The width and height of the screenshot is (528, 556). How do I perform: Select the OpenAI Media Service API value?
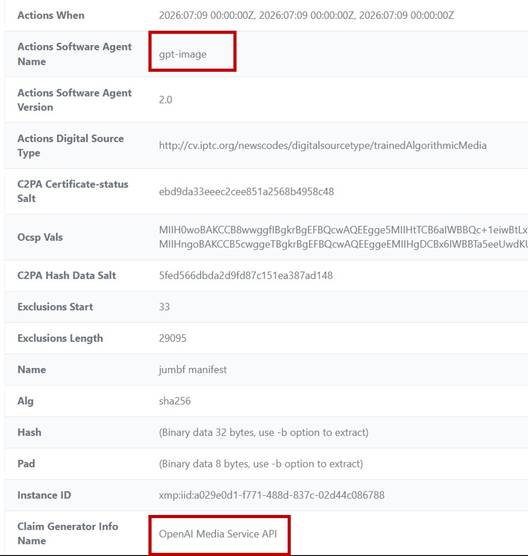coord(218,534)
